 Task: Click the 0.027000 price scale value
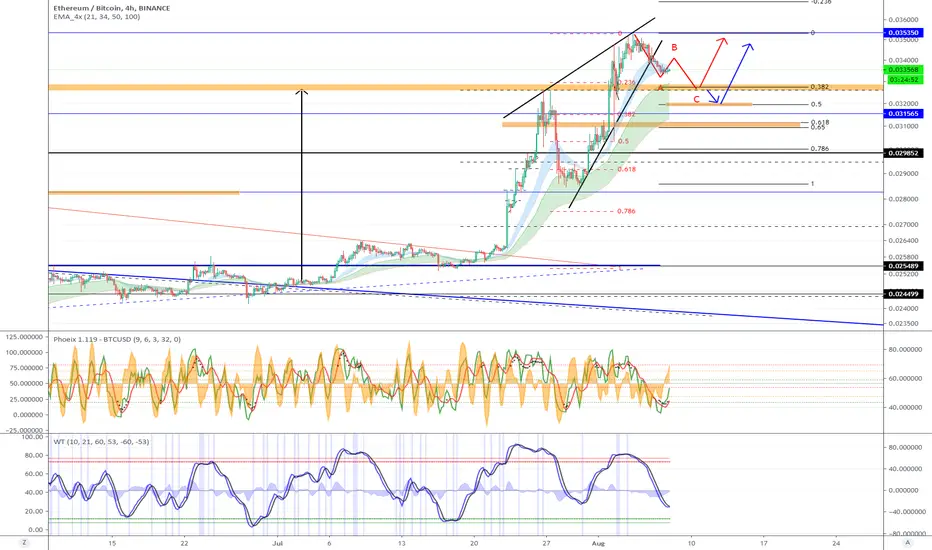point(903,225)
